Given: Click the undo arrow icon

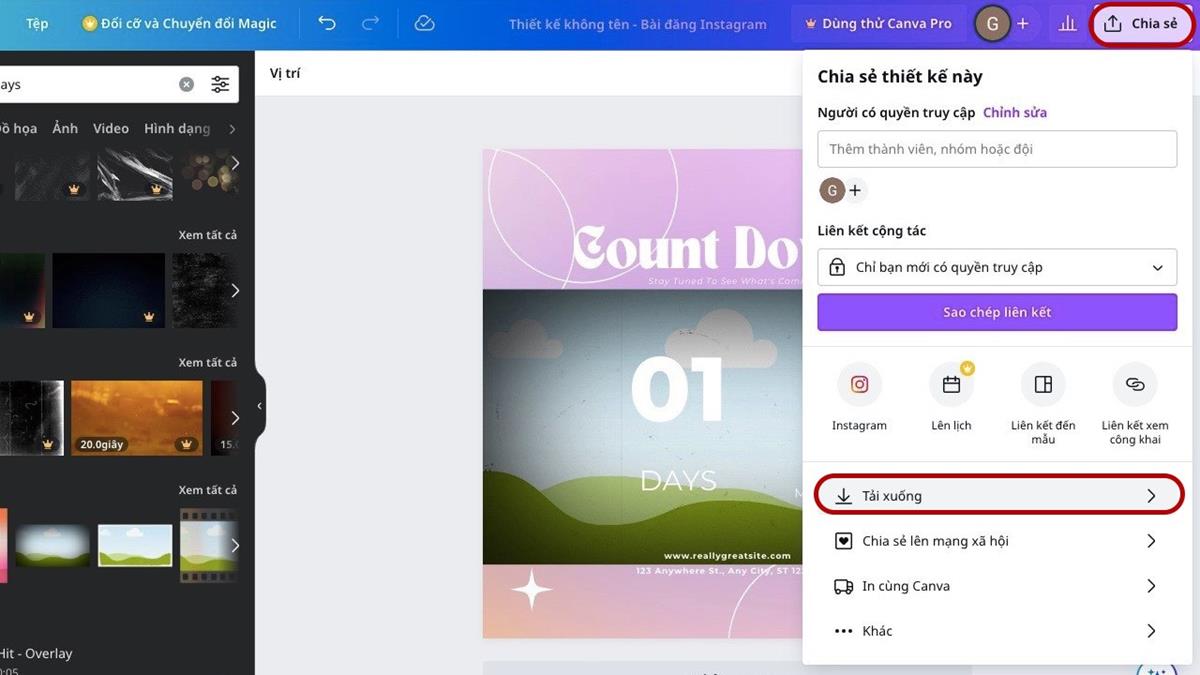Looking at the screenshot, I should coord(326,23).
